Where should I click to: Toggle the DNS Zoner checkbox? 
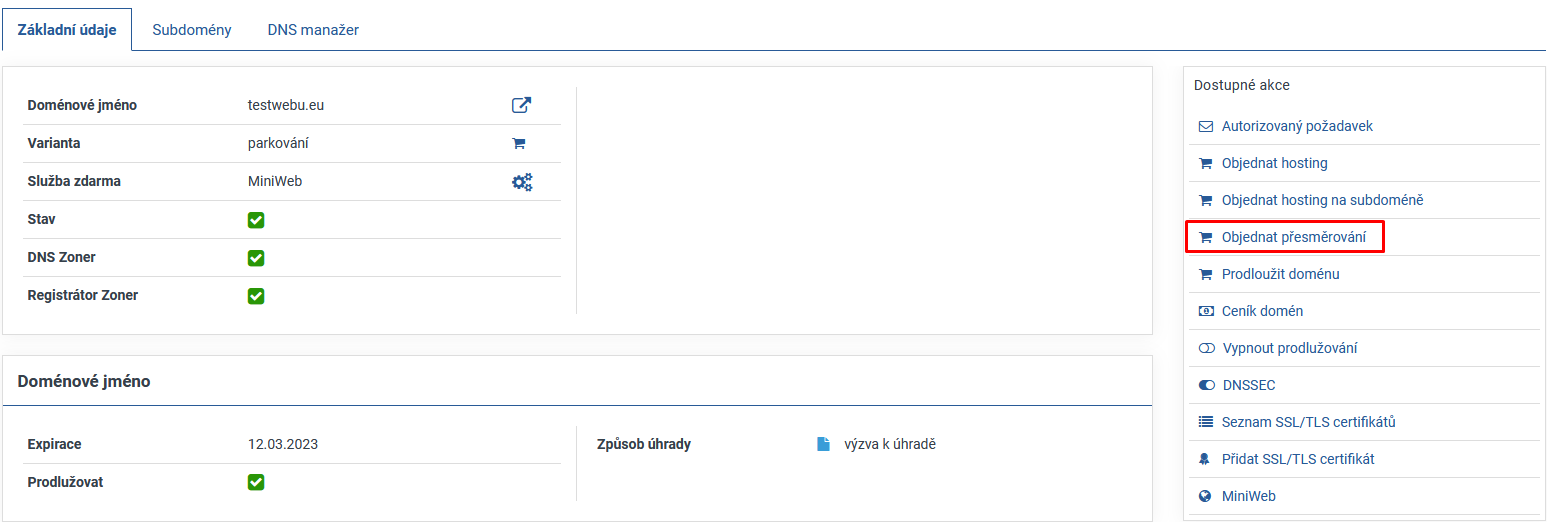[256, 258]
